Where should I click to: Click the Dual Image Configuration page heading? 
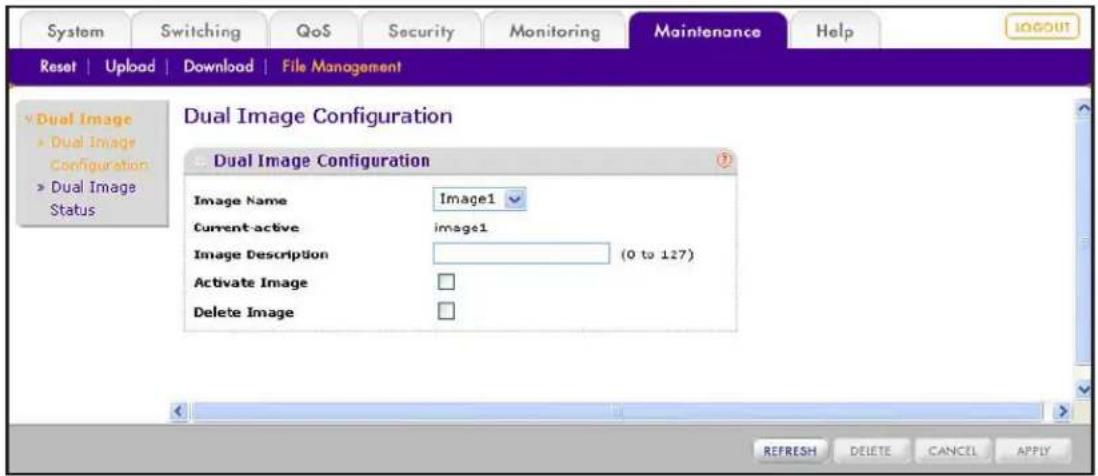318,116
